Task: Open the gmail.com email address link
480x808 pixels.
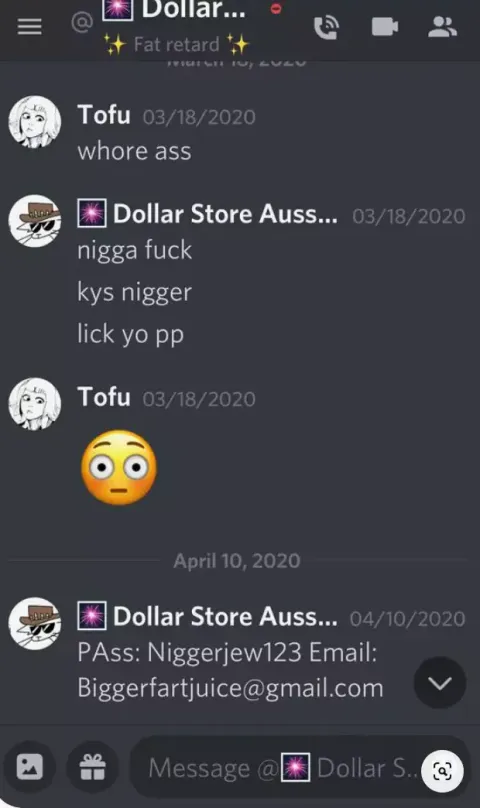Action: click(230, 688)
